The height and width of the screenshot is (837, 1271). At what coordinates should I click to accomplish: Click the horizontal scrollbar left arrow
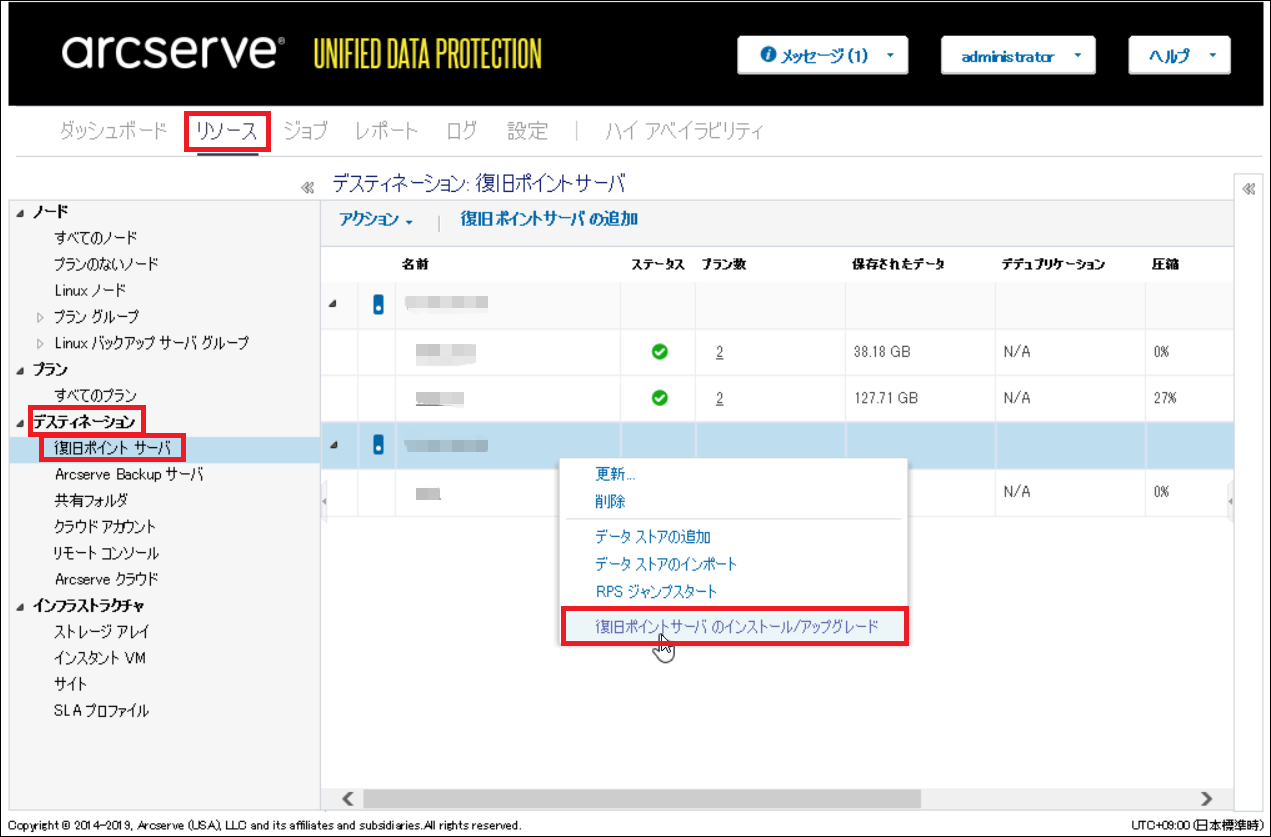click(348, 798)
